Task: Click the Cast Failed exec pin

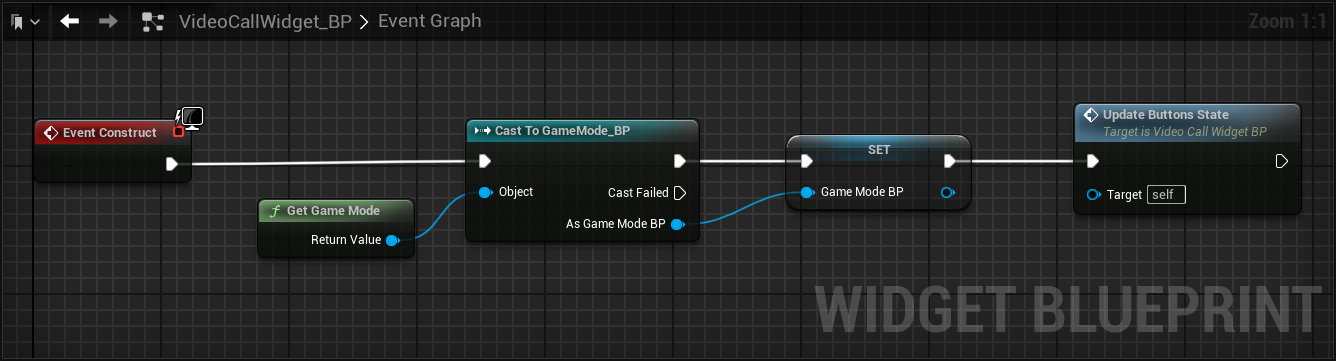Action: pos(680,192)
